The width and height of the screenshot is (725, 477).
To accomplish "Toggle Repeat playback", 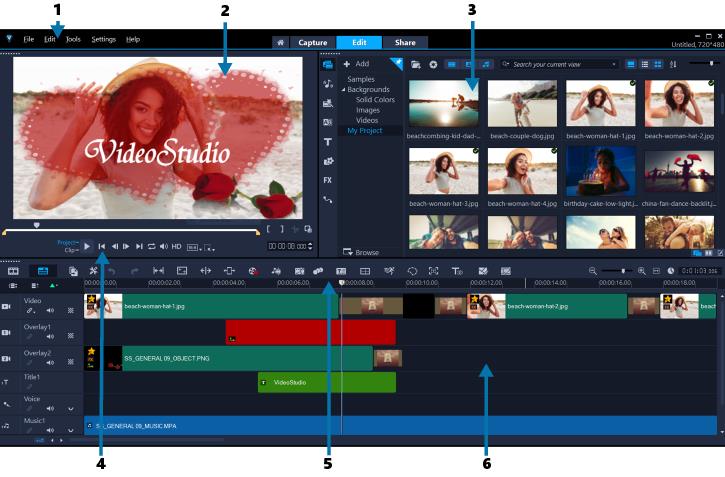I will pyautogui.click(x=151, y=246).
